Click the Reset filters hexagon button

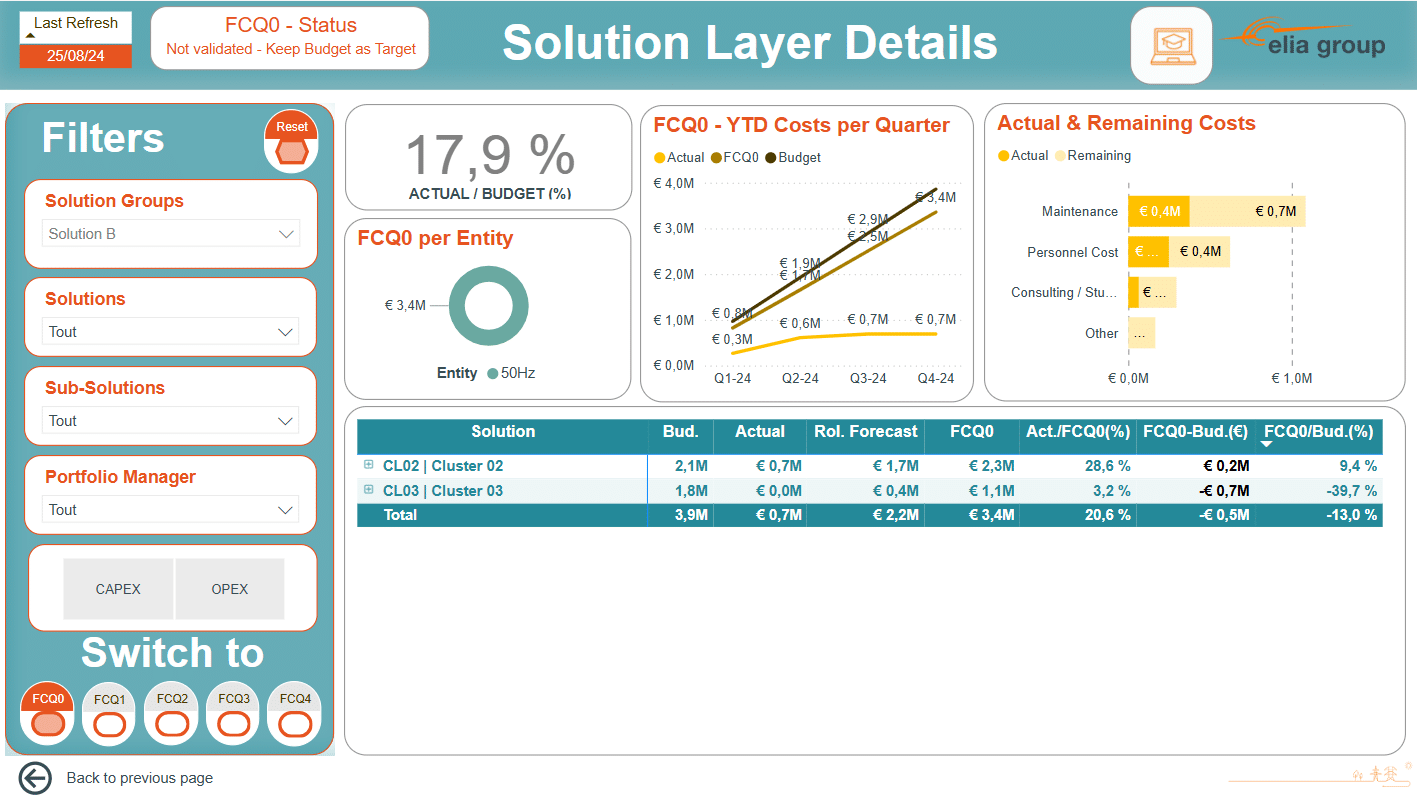click(x=291, y=142)
